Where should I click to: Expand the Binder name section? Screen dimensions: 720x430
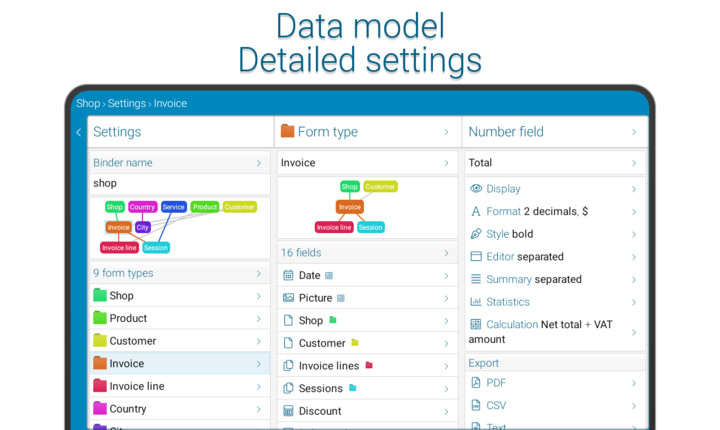[x=258, y=163]
